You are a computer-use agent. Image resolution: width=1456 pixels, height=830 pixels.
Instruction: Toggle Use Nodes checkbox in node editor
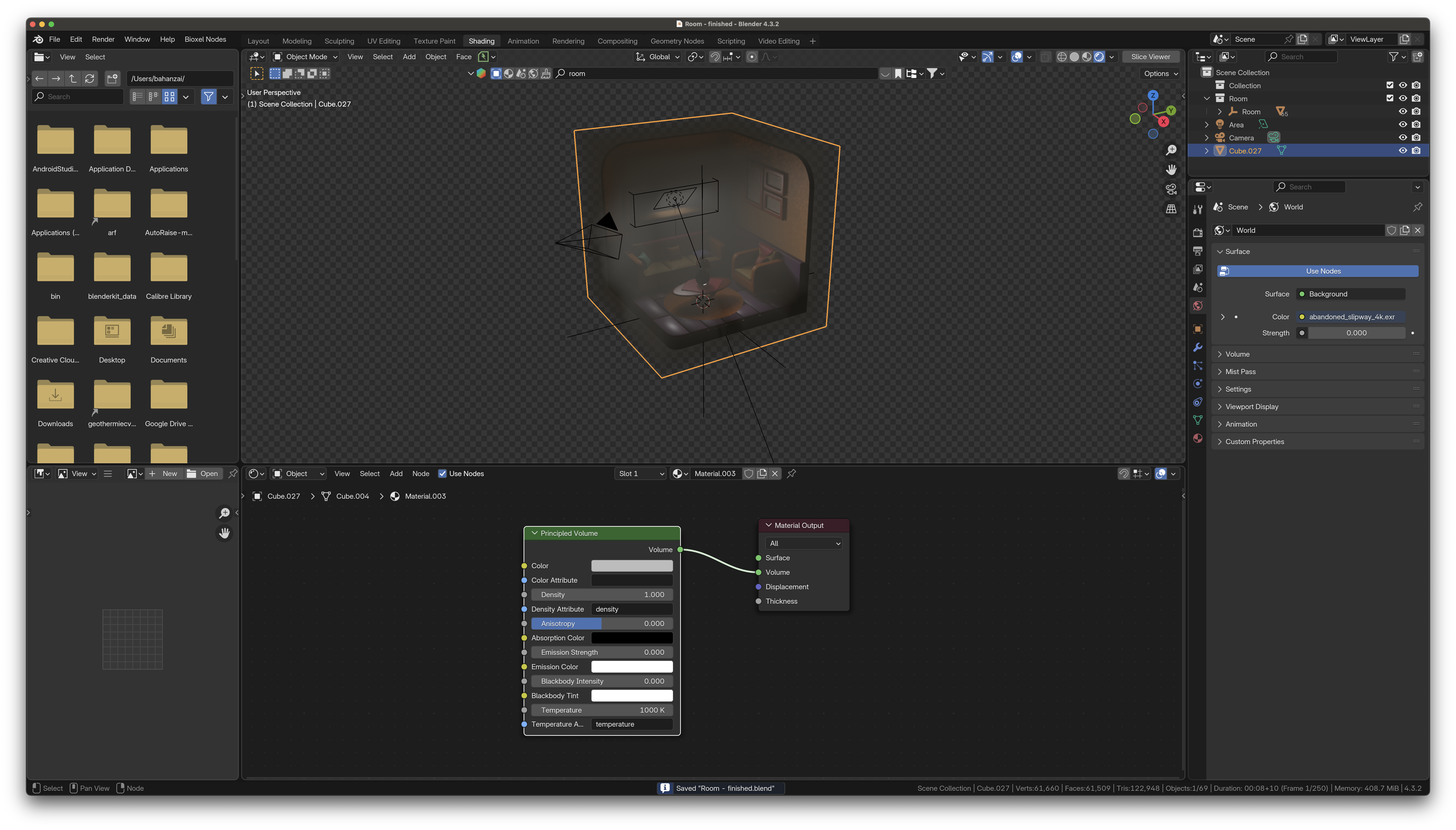pyautogui.click(x=442, y=474)
